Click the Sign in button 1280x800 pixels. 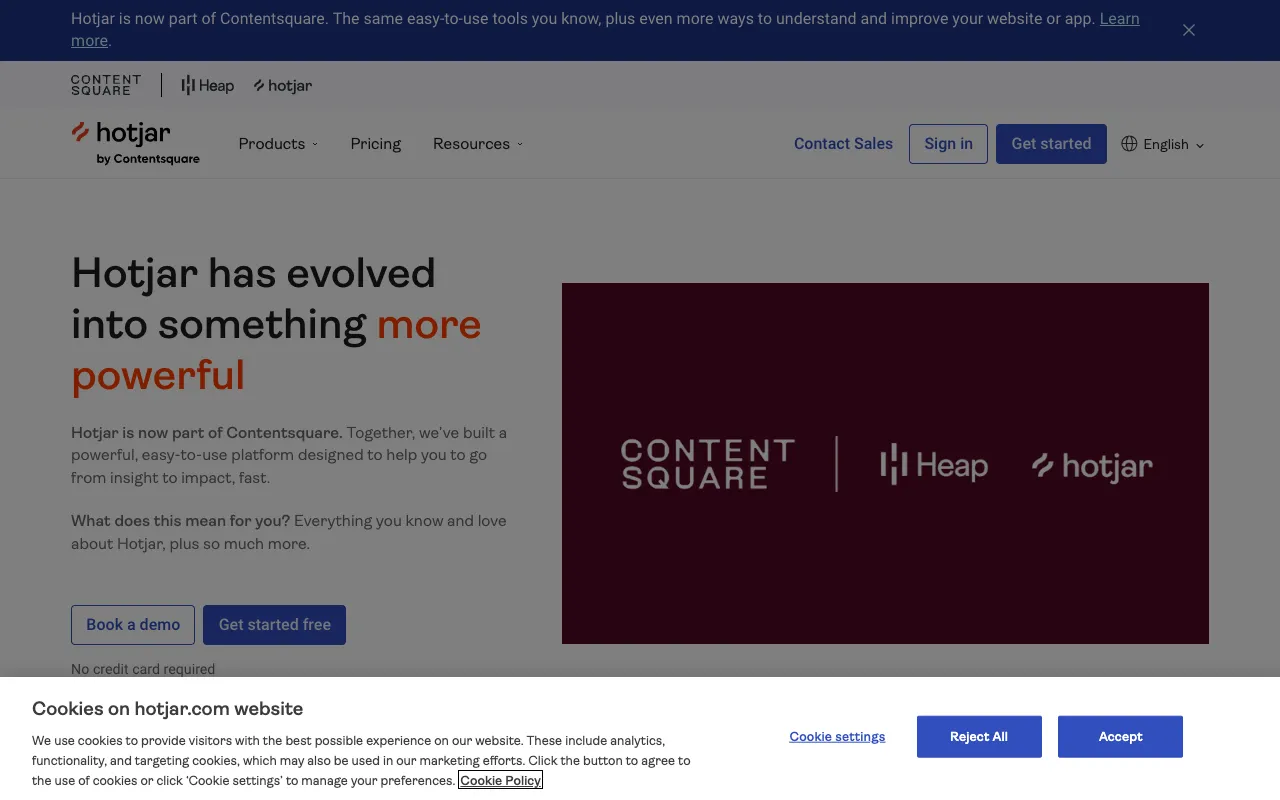tap(948, 144)
